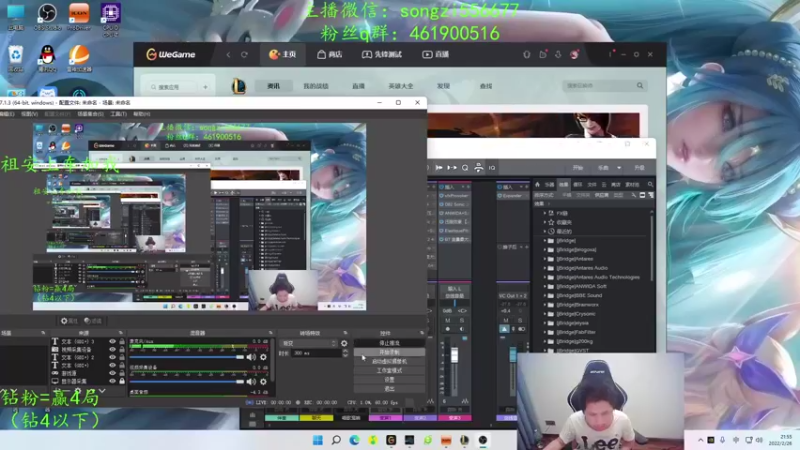Click the OBS start recording button
This screenshot has width=800, height=450.
(389, 353)
